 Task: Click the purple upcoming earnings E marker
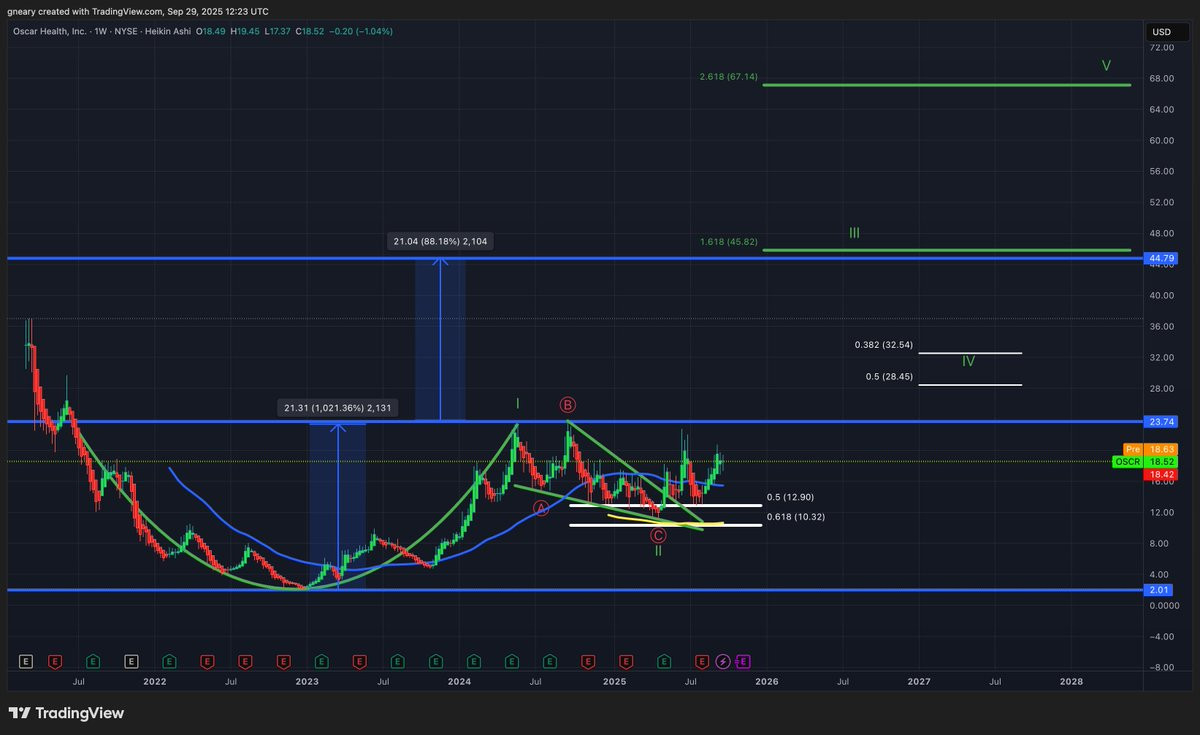(x=743, y=661)
